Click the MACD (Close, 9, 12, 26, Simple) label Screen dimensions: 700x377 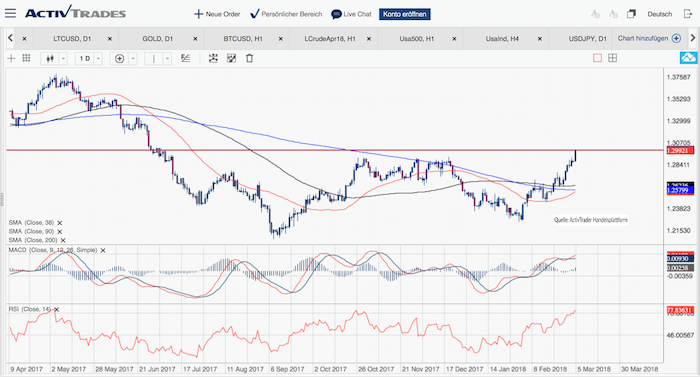[x=53, y=250]
